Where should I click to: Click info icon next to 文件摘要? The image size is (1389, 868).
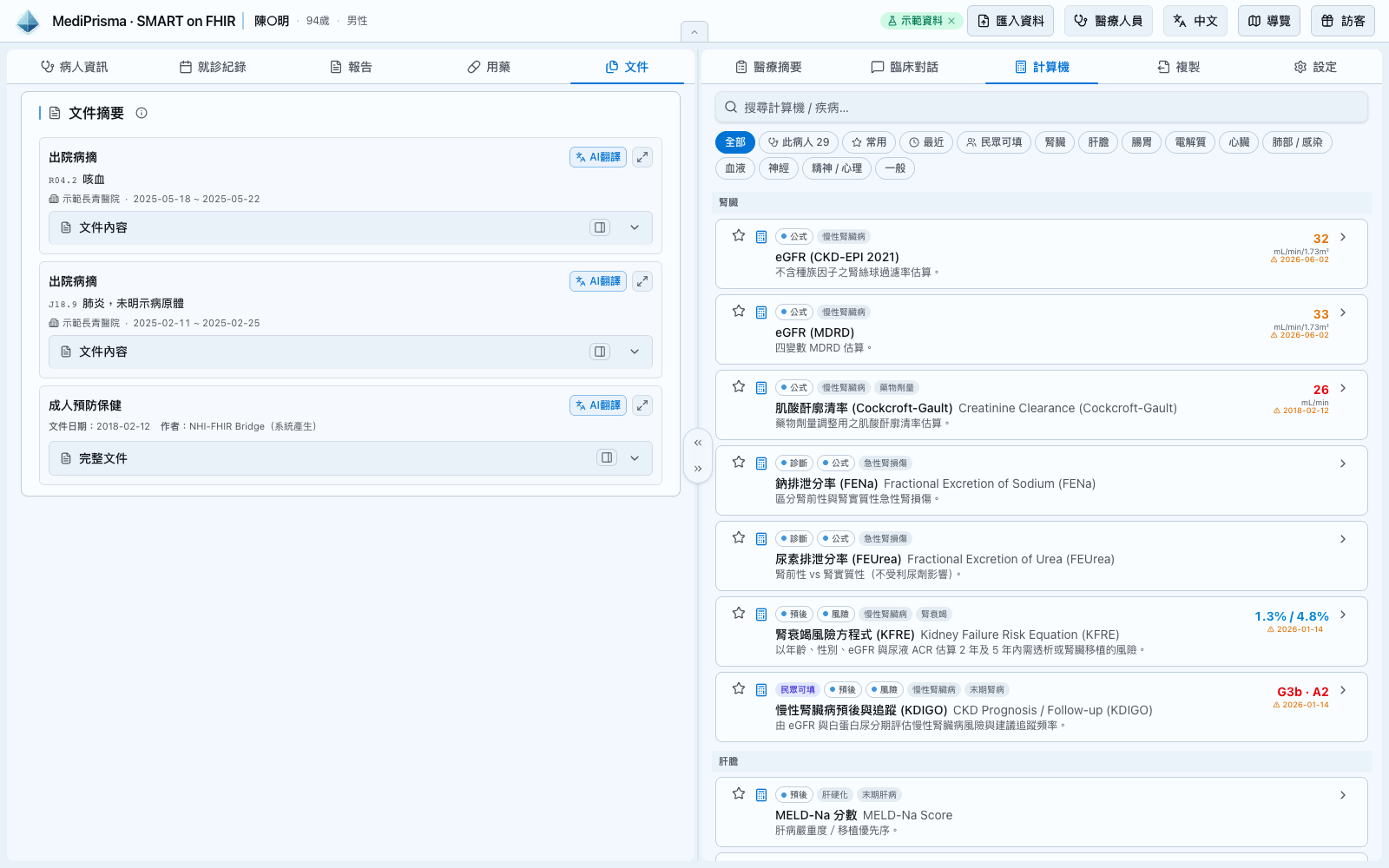tap(142, 113)
